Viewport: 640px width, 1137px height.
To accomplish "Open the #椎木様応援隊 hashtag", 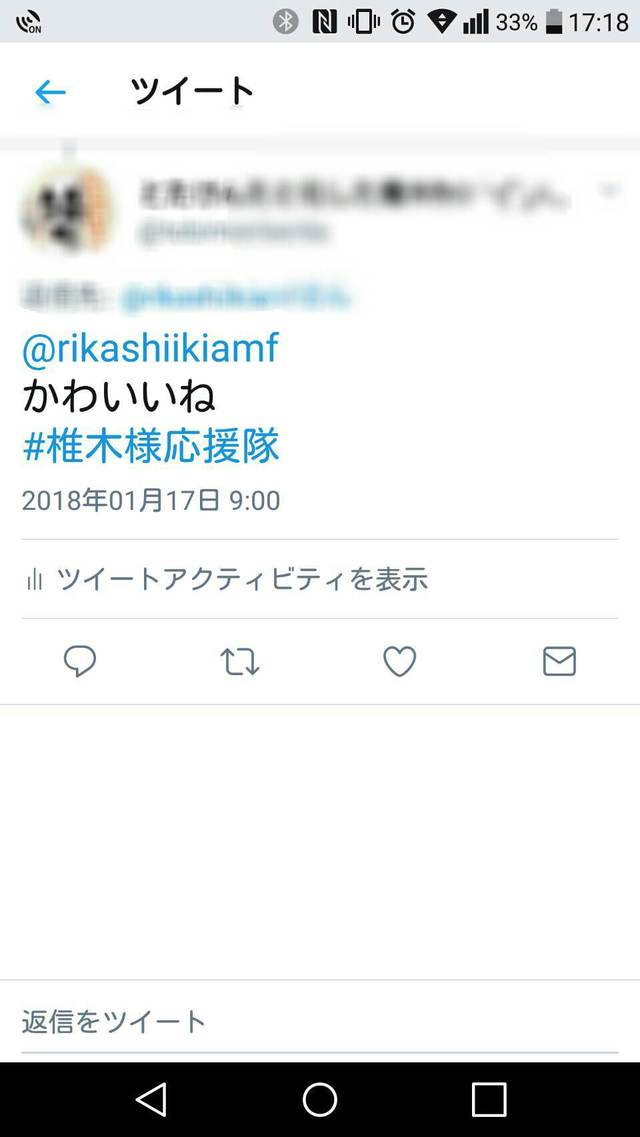I will (151, 446).
